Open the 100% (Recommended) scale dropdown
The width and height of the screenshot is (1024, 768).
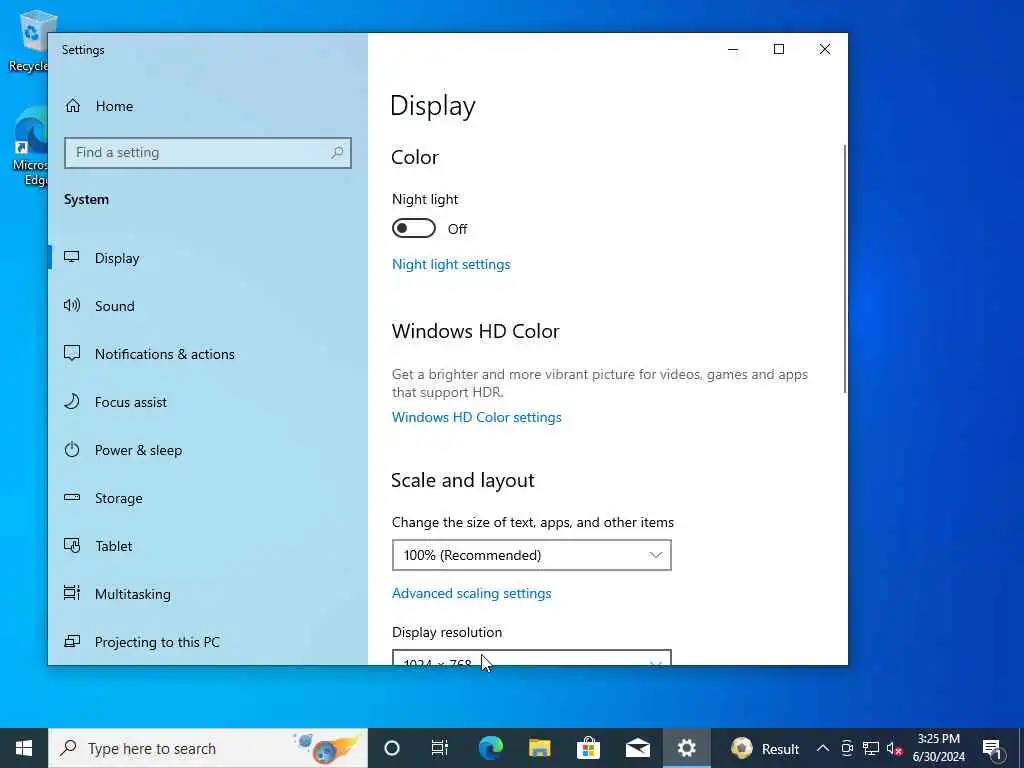click(532, 555)
